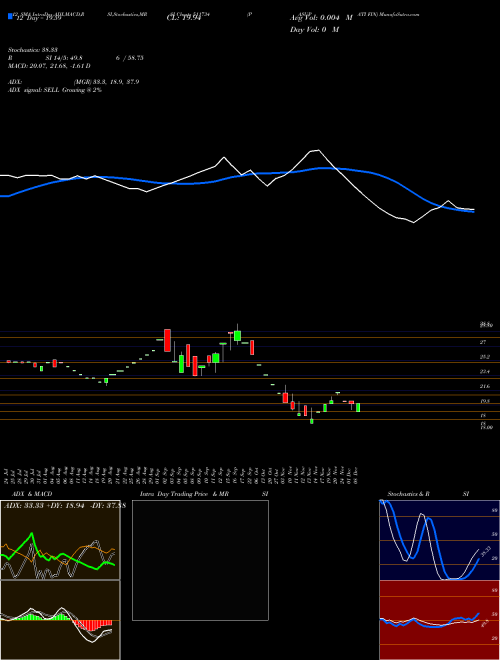
Task: Click the '21.6' price axis label
Action: [484, 386]
